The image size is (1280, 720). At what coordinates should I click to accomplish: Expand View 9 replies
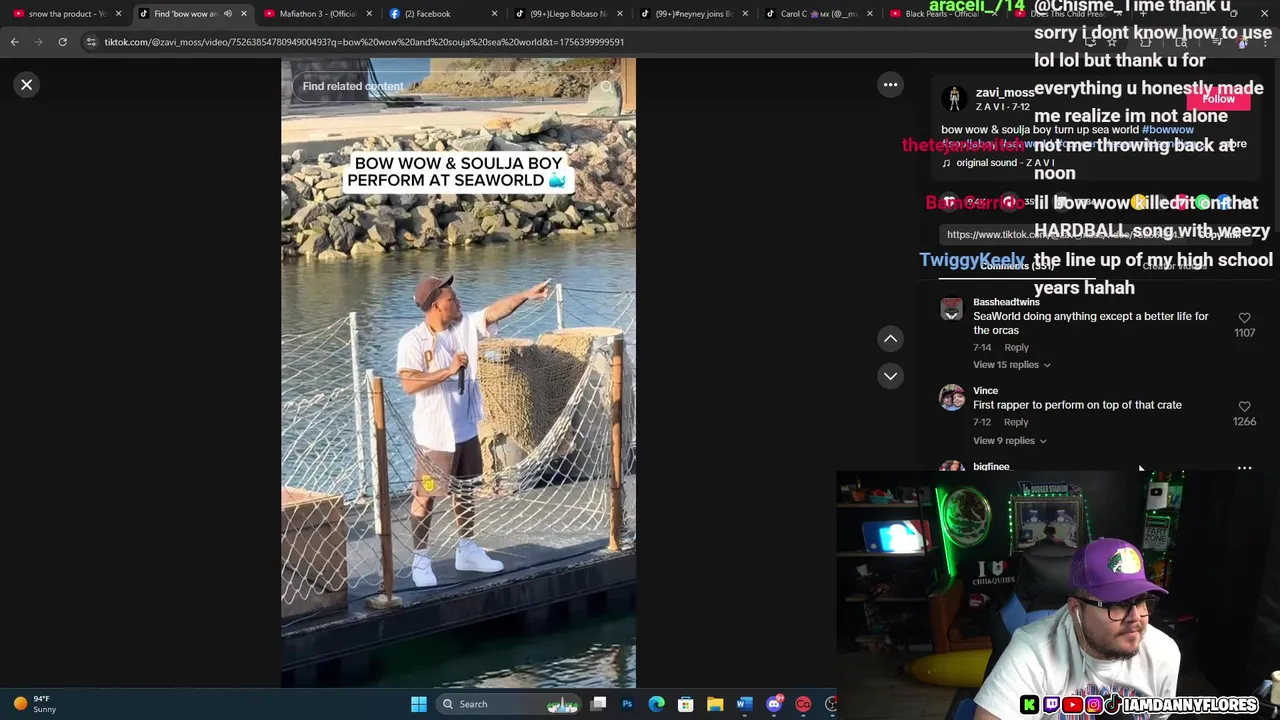point(1009,441)
